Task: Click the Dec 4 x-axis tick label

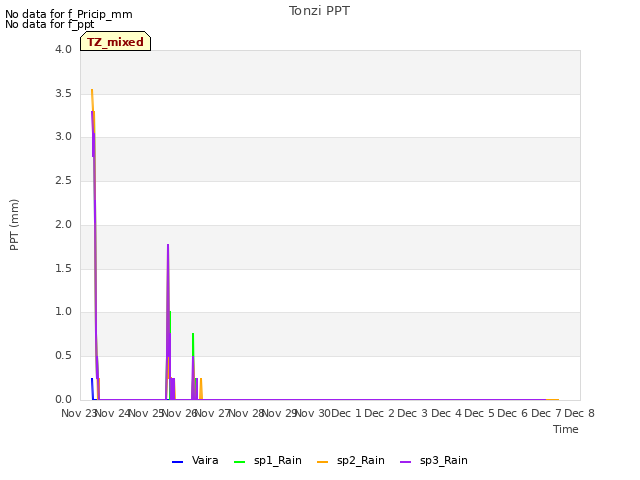Action: point(447,413)
